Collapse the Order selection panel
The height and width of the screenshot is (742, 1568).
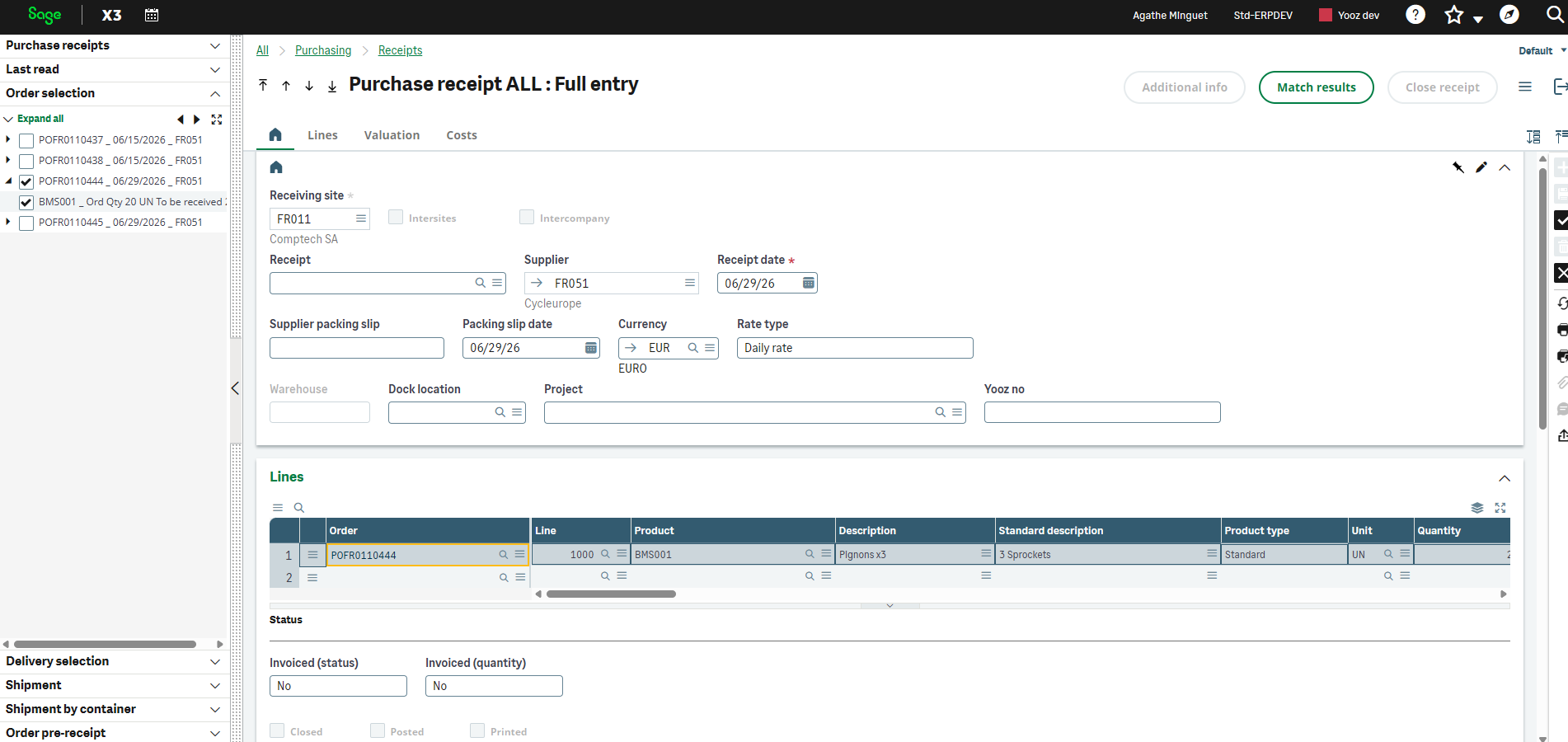coord(215,93)
